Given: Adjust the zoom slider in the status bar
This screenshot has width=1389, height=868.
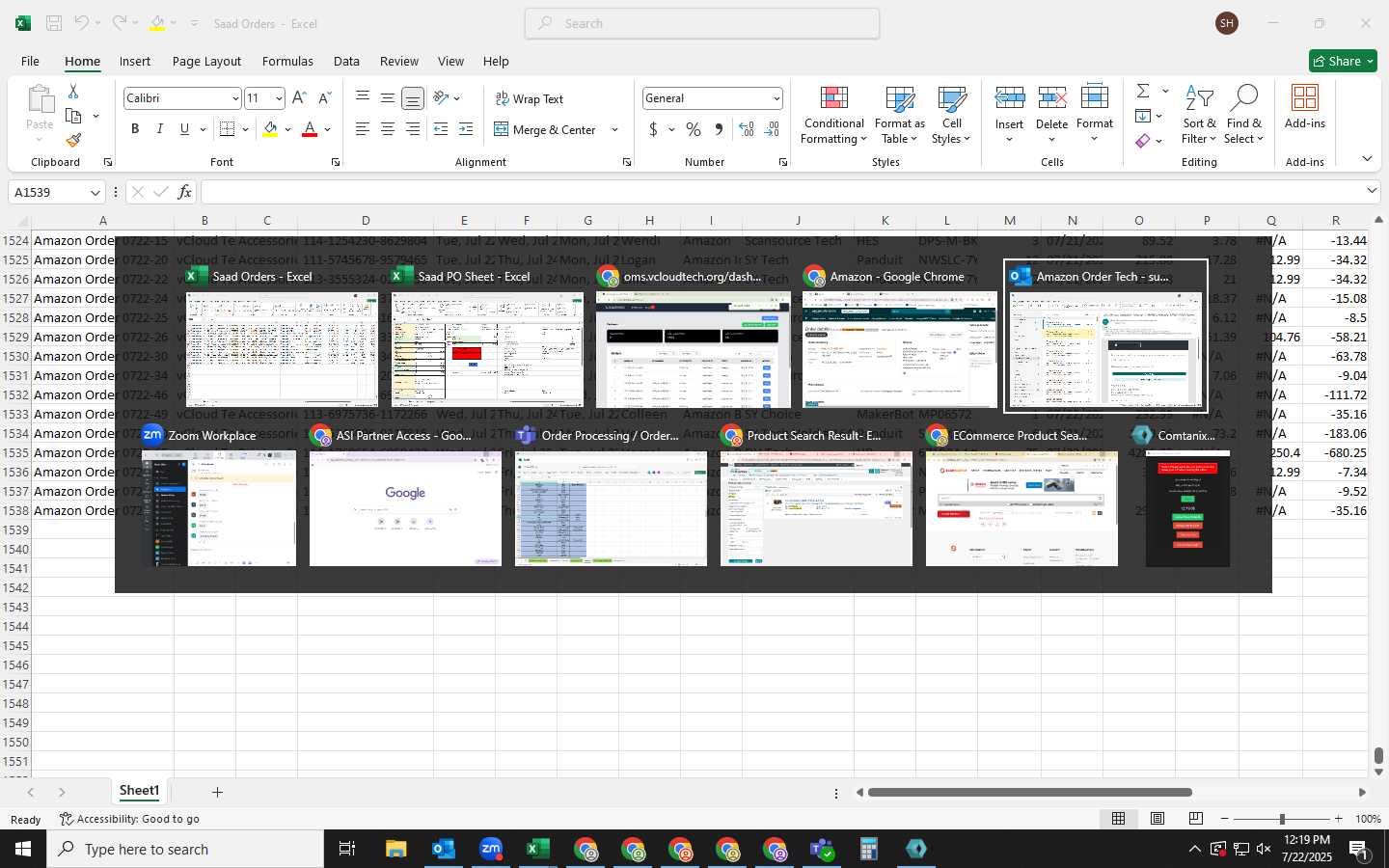Looking at the screenshot, I should click(x=1282, y=819).
